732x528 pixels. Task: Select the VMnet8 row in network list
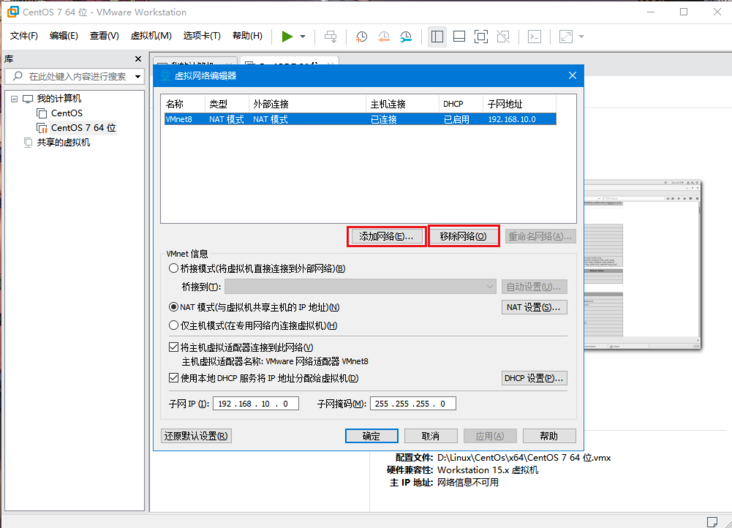[x=360, y=119]
